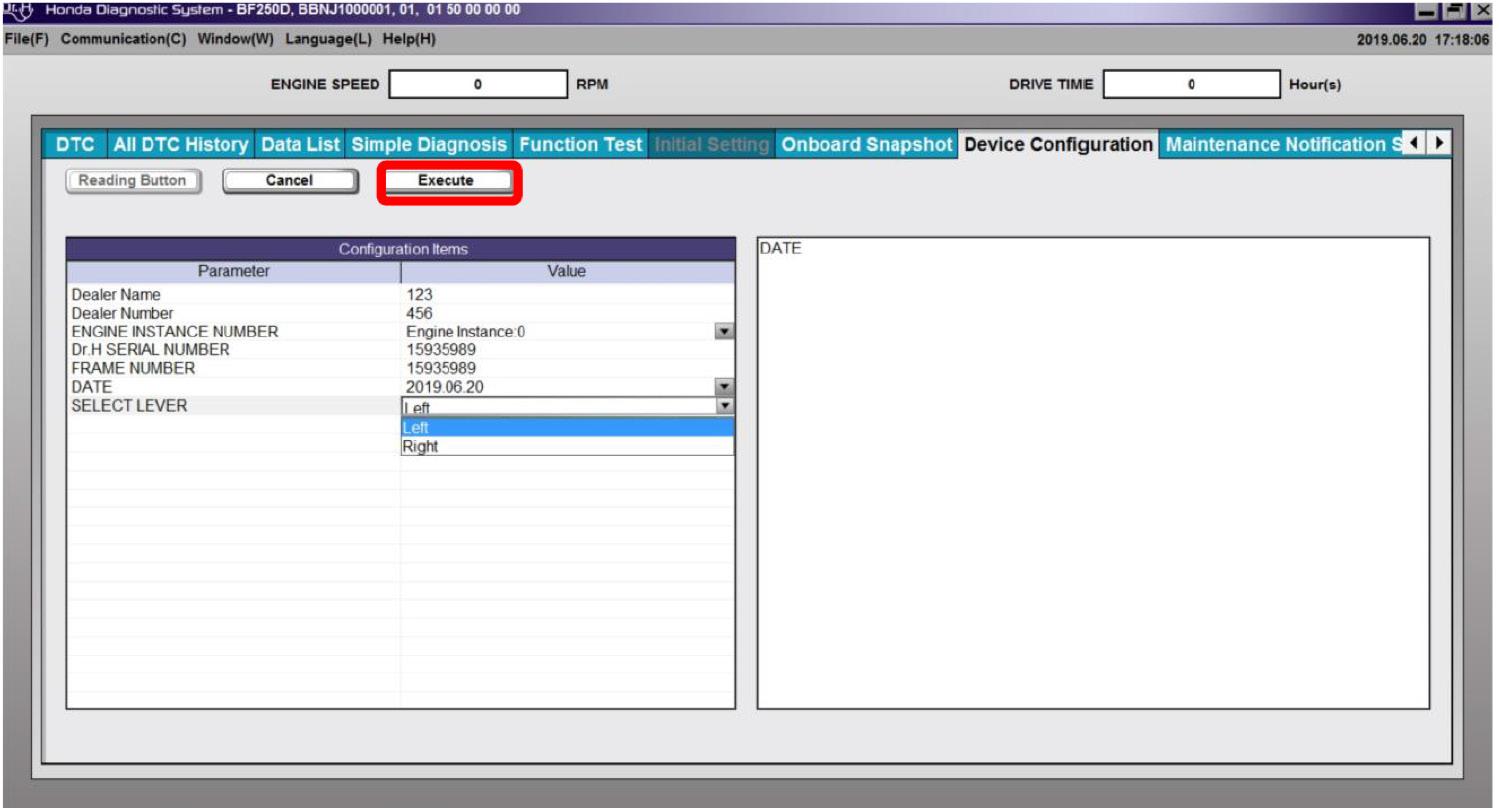Expand the DATE dropdown arrow
This screenshot has width=1499, height=808.
(726, 387)
